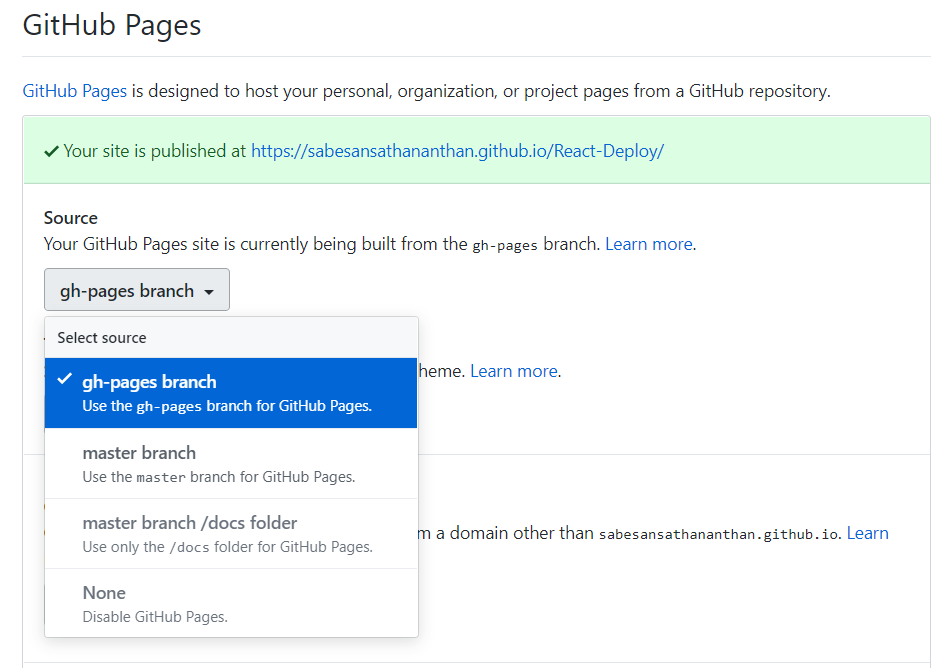Select None to disable GitHub Pages
Image resolution: width=938 pixels, height=668 pixels.
tap(231, 603)
